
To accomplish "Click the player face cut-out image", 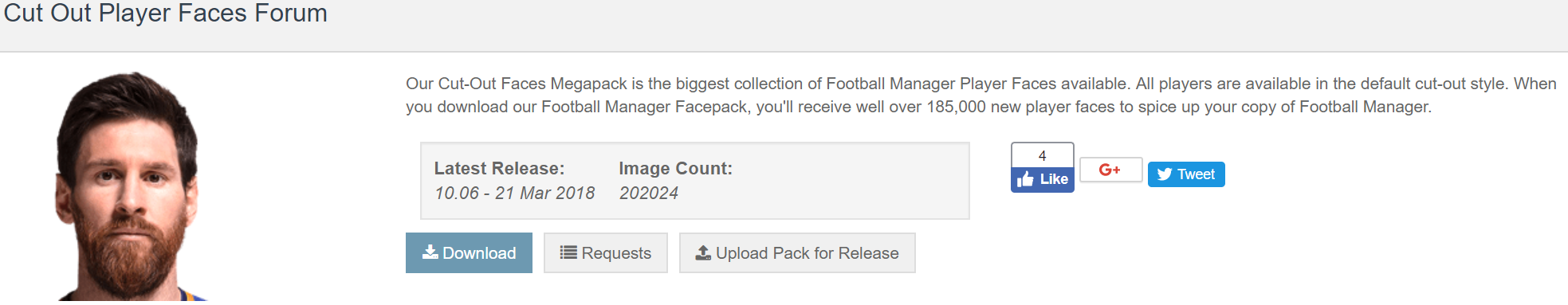I will point(126,186).
